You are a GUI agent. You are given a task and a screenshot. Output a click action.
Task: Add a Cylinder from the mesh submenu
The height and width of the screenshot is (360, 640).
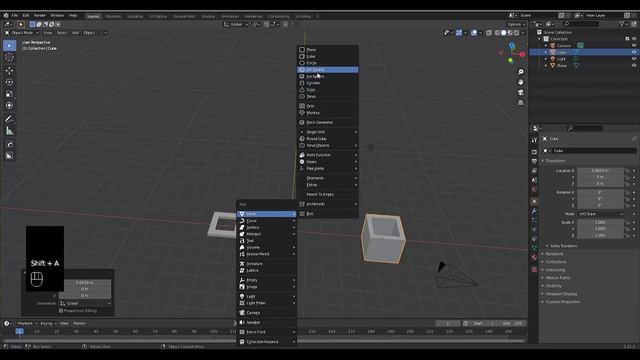[x=328, y=83]
